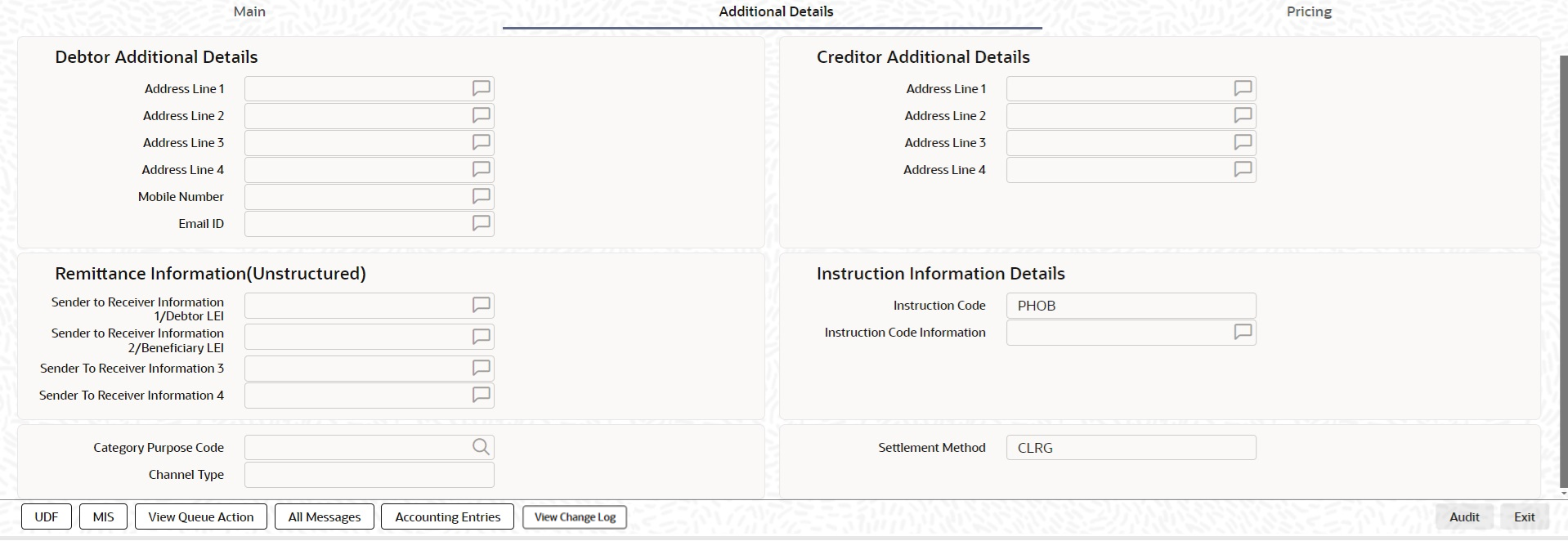Click View Change Log button
1568x541 pixels.
click(x=575, y=516)
